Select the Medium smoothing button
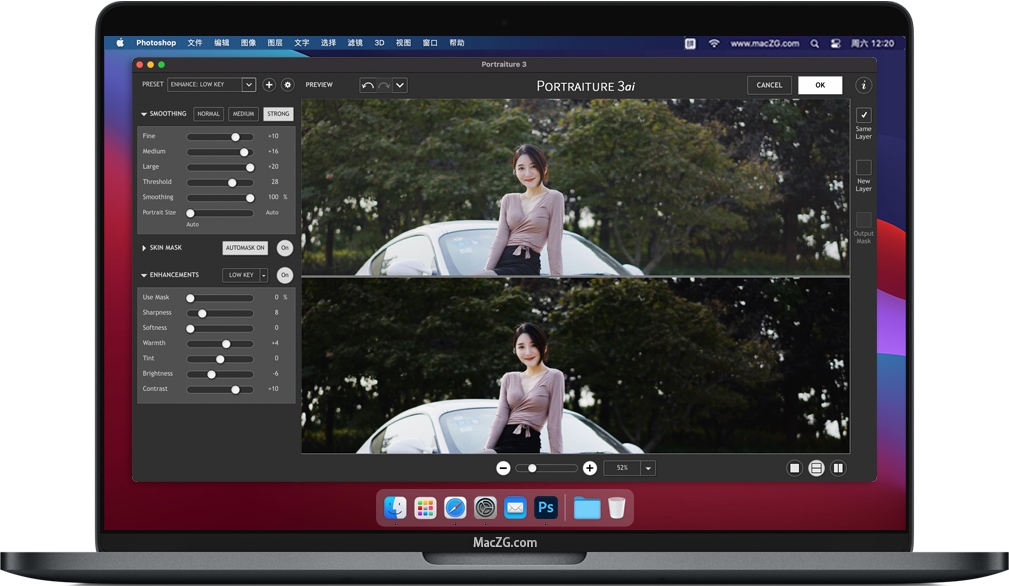This screenshot has width=1009, height=586. (243, 114)
